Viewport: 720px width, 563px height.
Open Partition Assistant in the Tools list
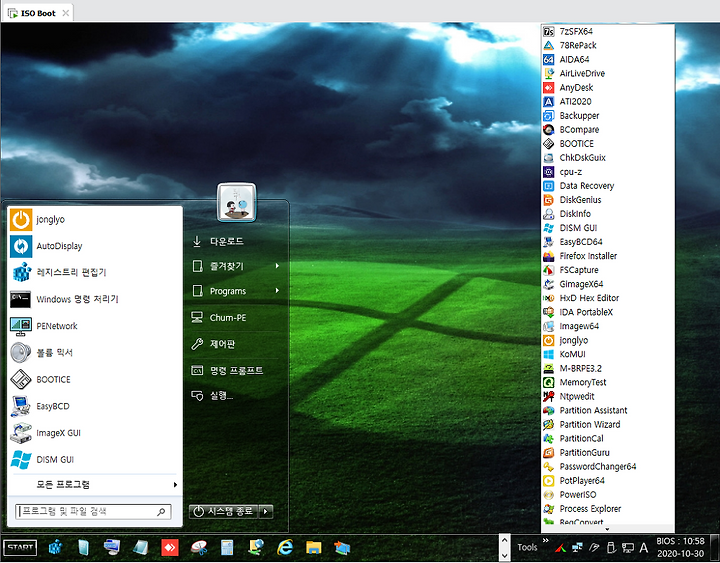coord(608,411)
